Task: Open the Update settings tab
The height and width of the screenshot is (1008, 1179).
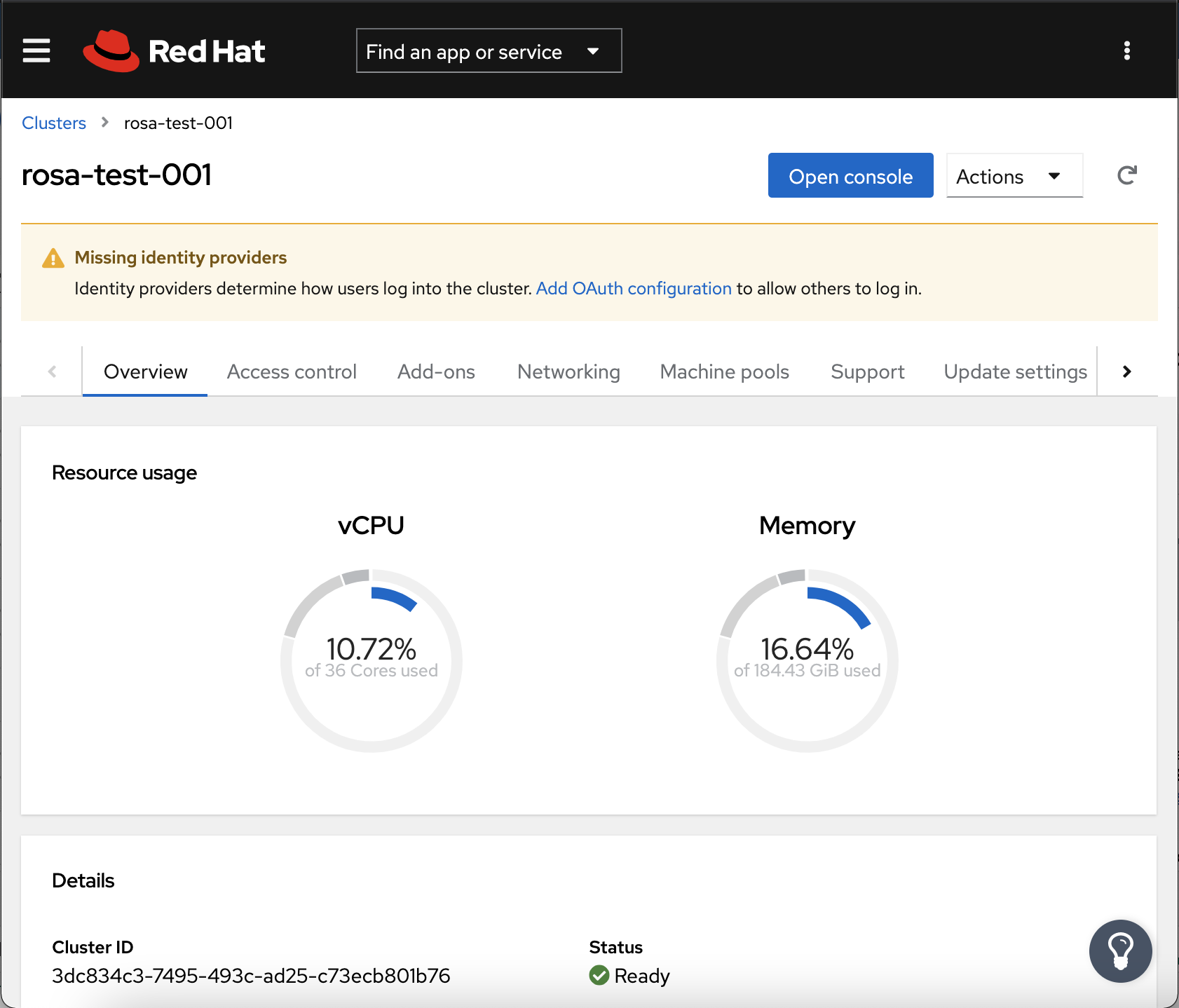Action: 1015,372
